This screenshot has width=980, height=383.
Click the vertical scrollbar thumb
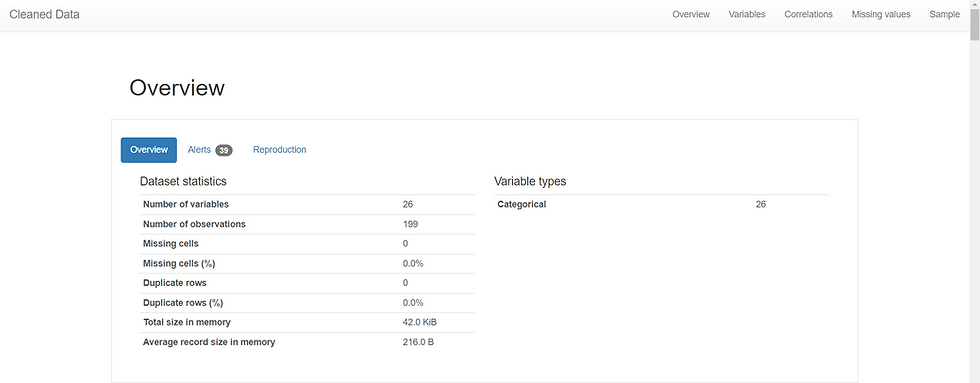[x=974, y=26]
